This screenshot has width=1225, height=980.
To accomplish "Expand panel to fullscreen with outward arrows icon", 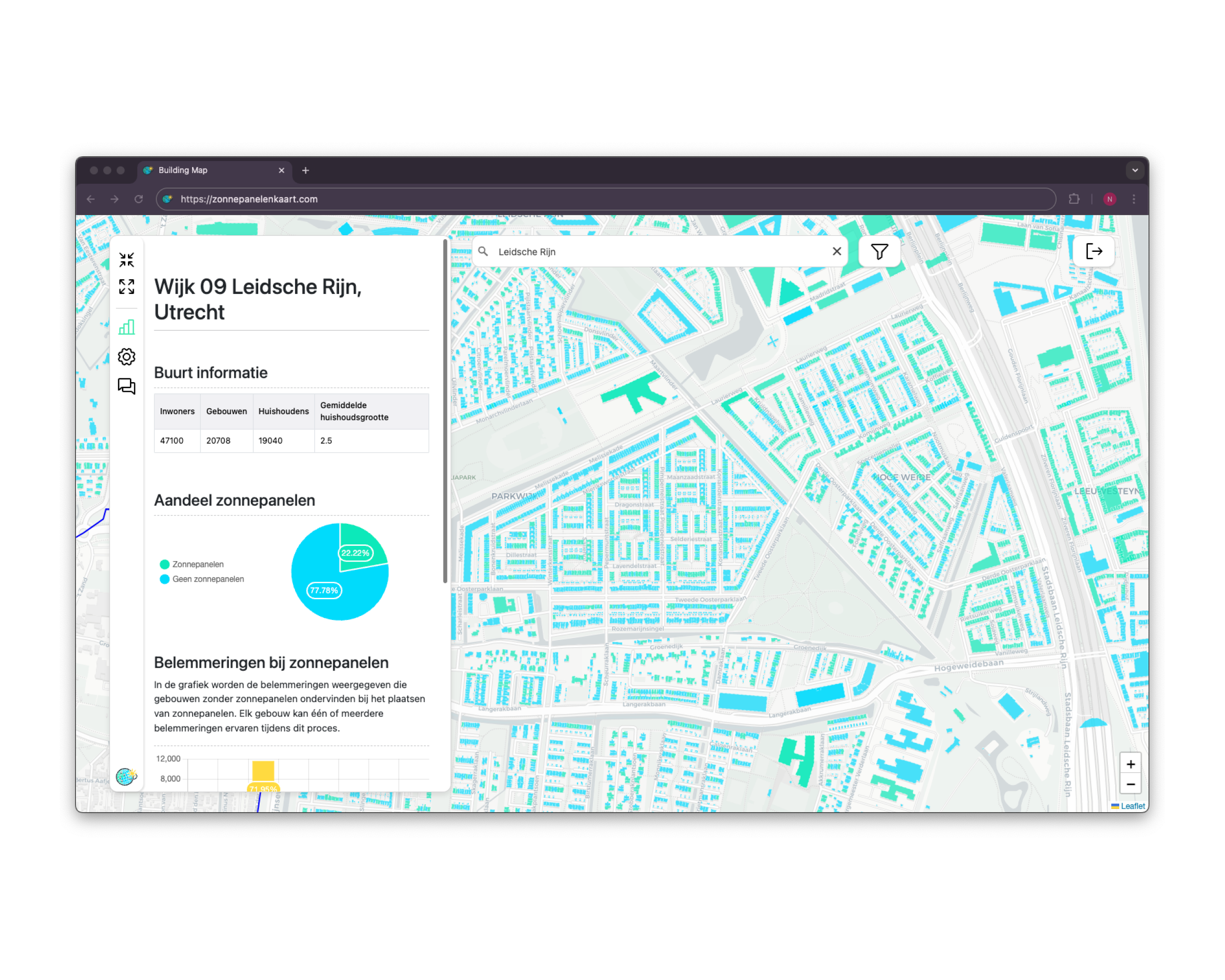I will (x=127, y=286).
